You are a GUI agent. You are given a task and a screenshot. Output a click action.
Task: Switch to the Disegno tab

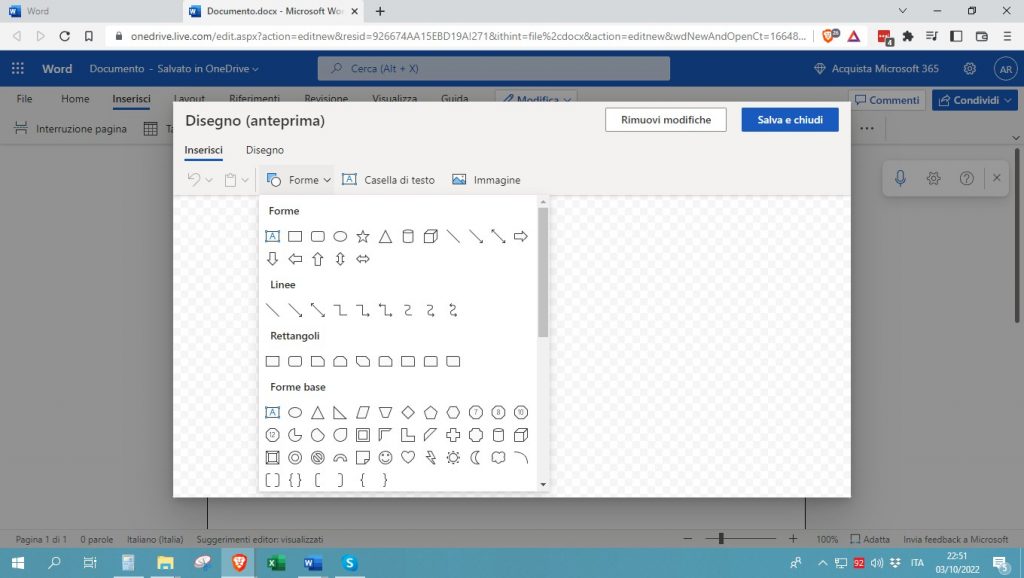[265, 150]
